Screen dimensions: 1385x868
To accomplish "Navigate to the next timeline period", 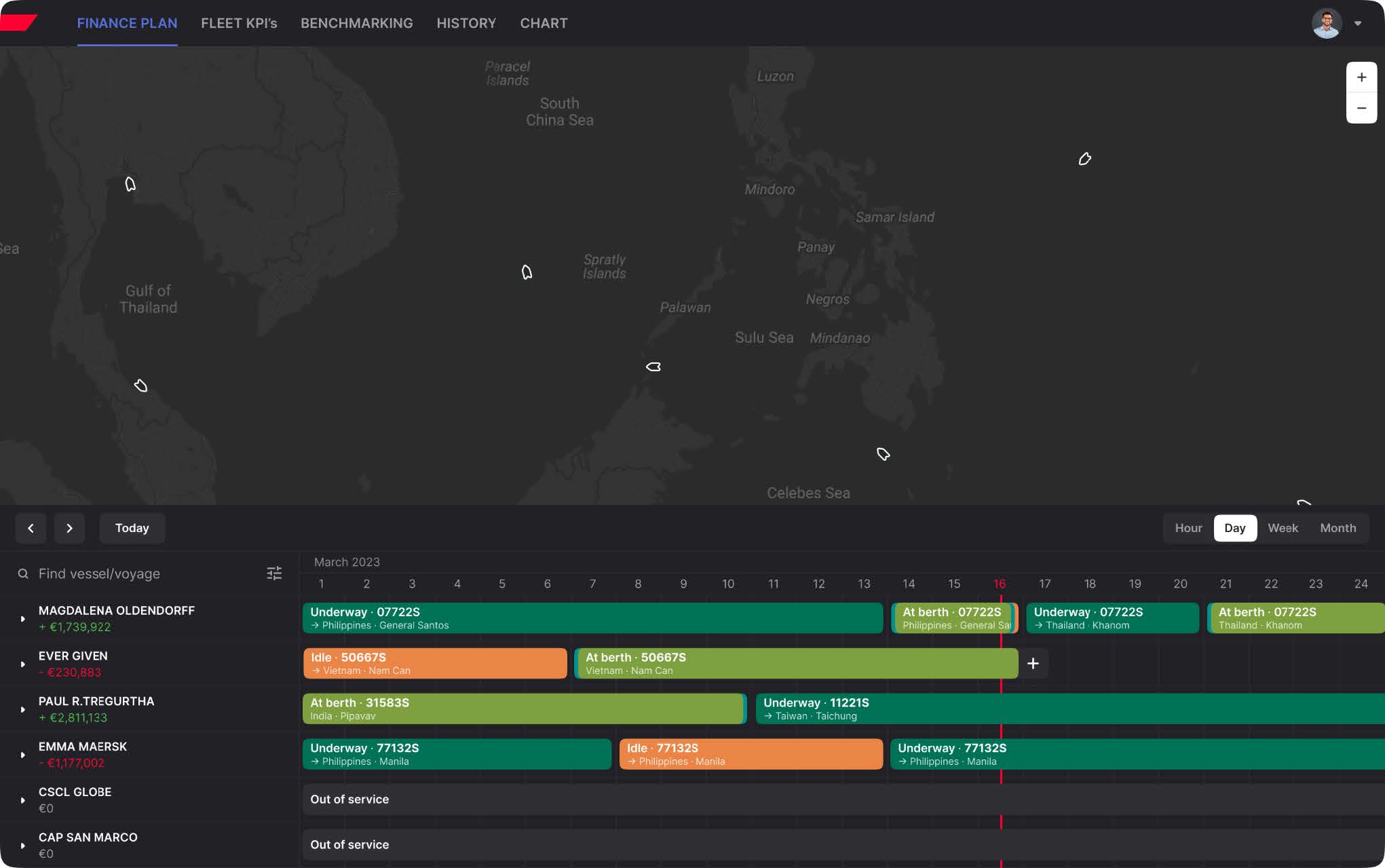I will (x=69, y=528).
